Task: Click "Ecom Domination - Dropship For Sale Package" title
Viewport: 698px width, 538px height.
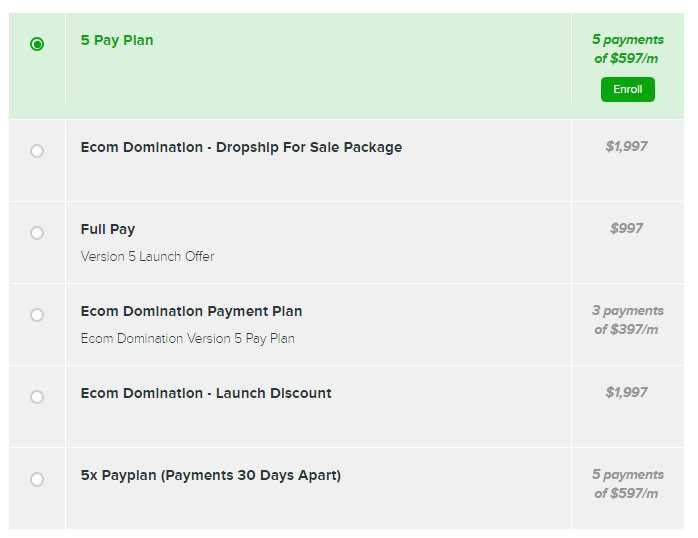Action: (241, 147)
